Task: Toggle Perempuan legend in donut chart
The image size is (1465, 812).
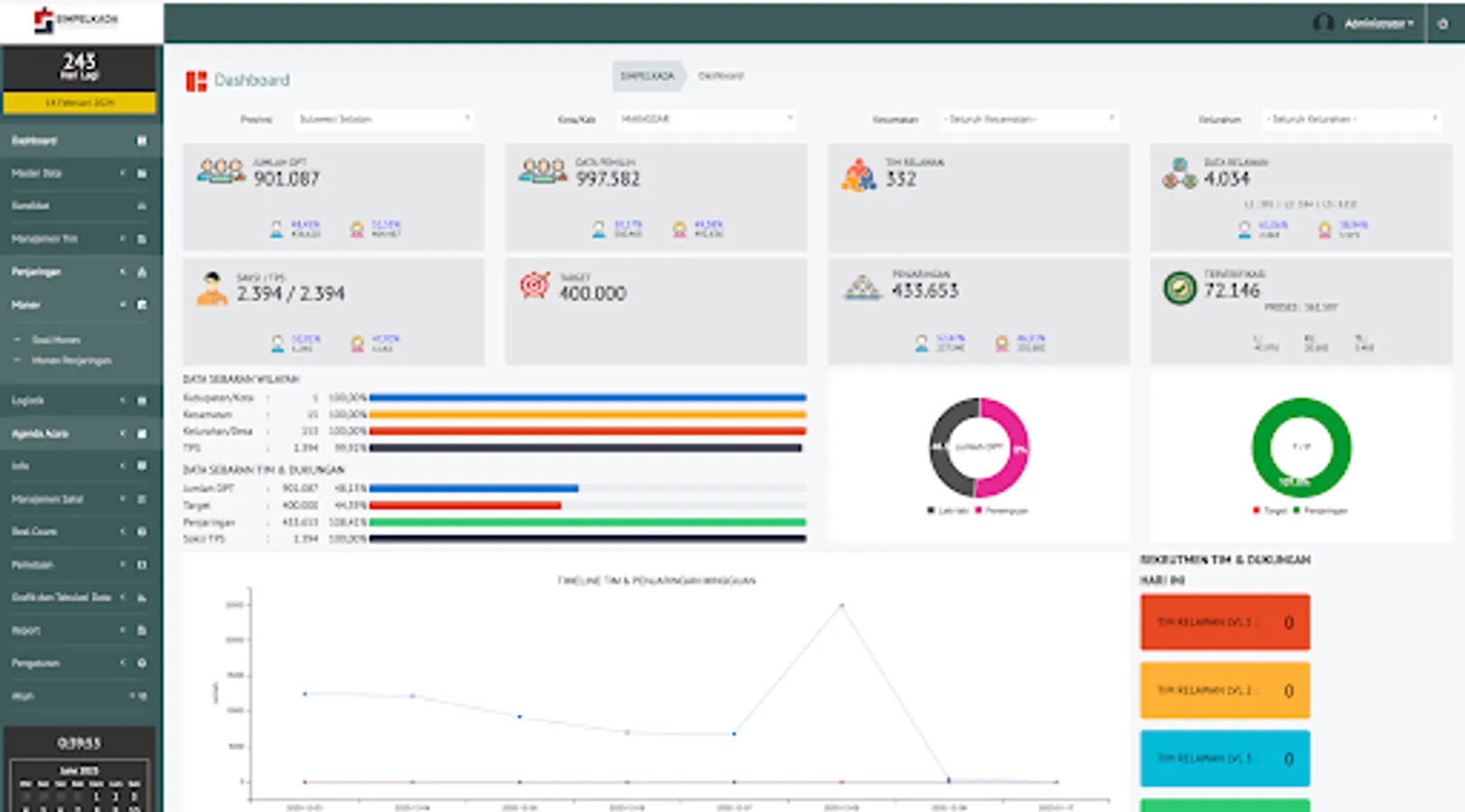Action: (x=1001, y=511)
